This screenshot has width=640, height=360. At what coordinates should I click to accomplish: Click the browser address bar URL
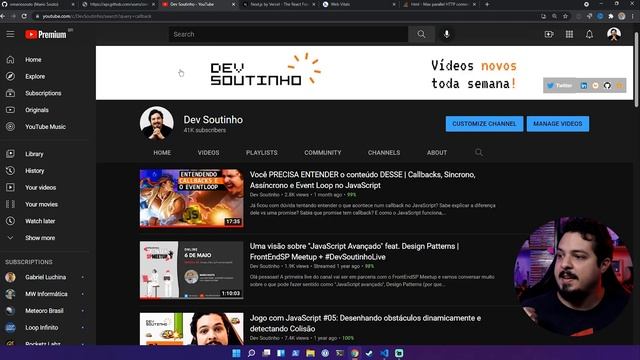click(x=97, y=16)
